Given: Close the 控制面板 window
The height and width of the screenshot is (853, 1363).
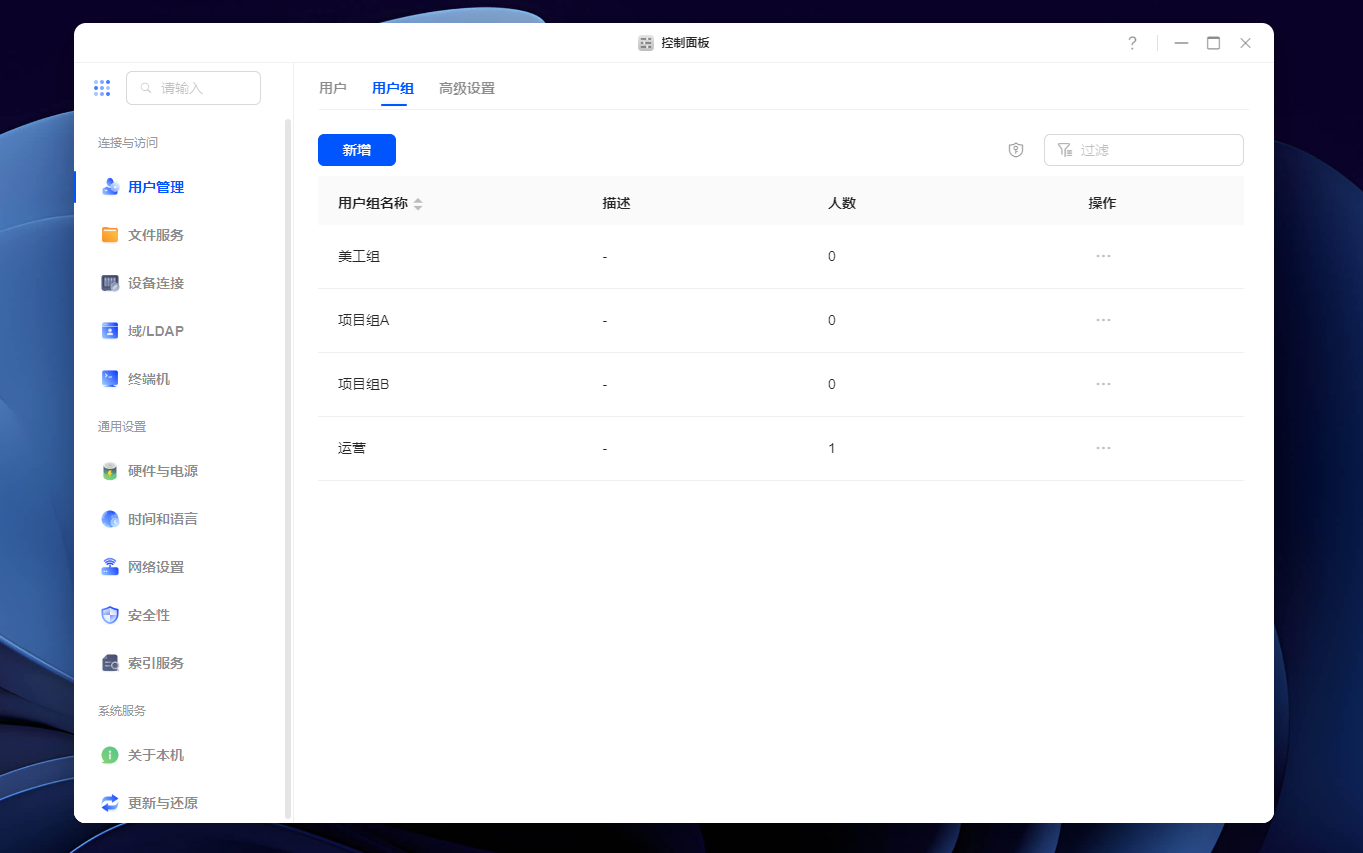Looking at the screenshot, I should (x=1245, y=43).
